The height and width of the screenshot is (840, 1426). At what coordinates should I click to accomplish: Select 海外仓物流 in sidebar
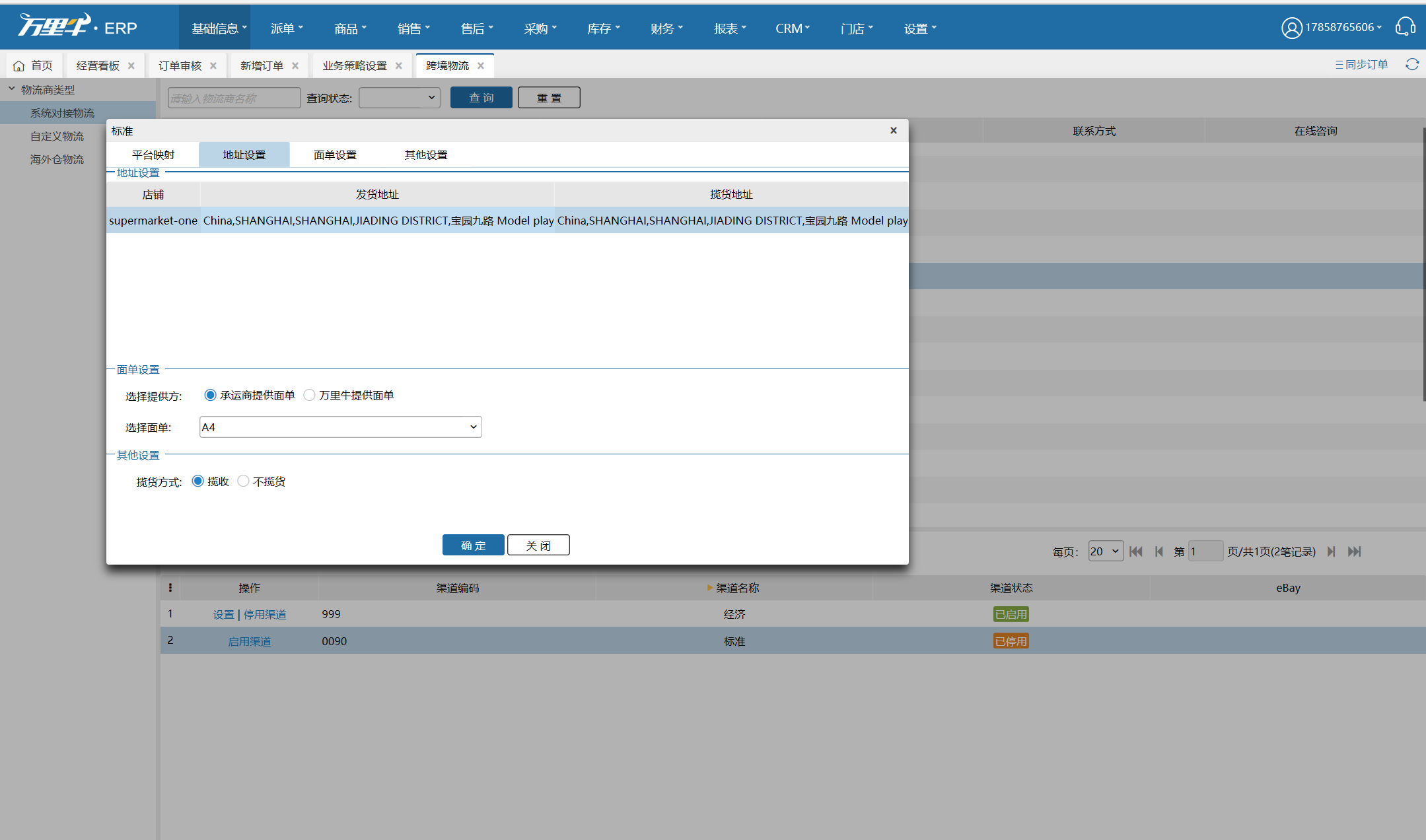point(57,159)
